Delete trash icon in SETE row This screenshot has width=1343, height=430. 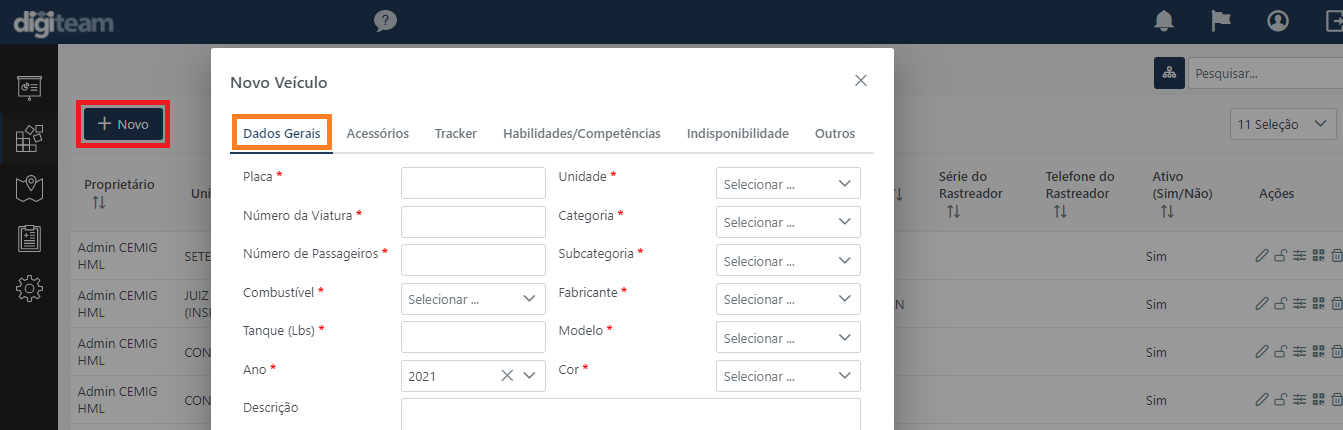click(1337, 256)
